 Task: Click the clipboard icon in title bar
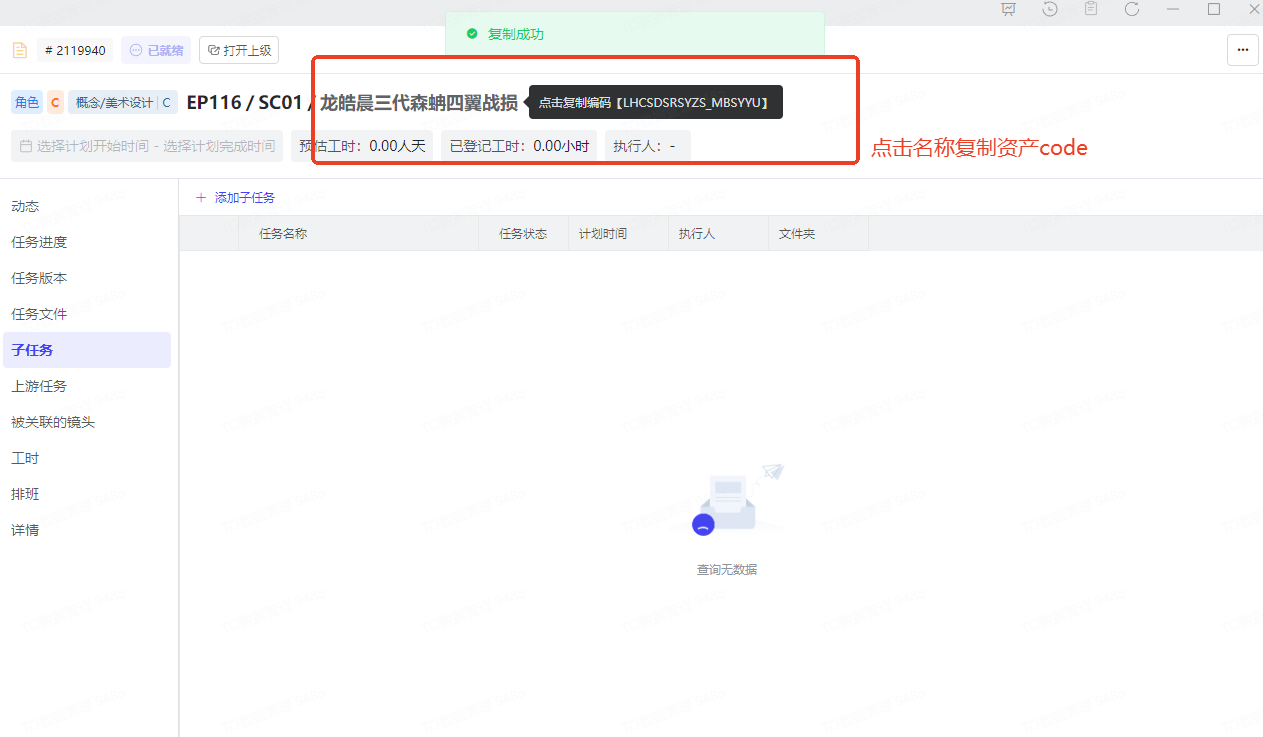pyautogui.click(x=1091, y=9)
